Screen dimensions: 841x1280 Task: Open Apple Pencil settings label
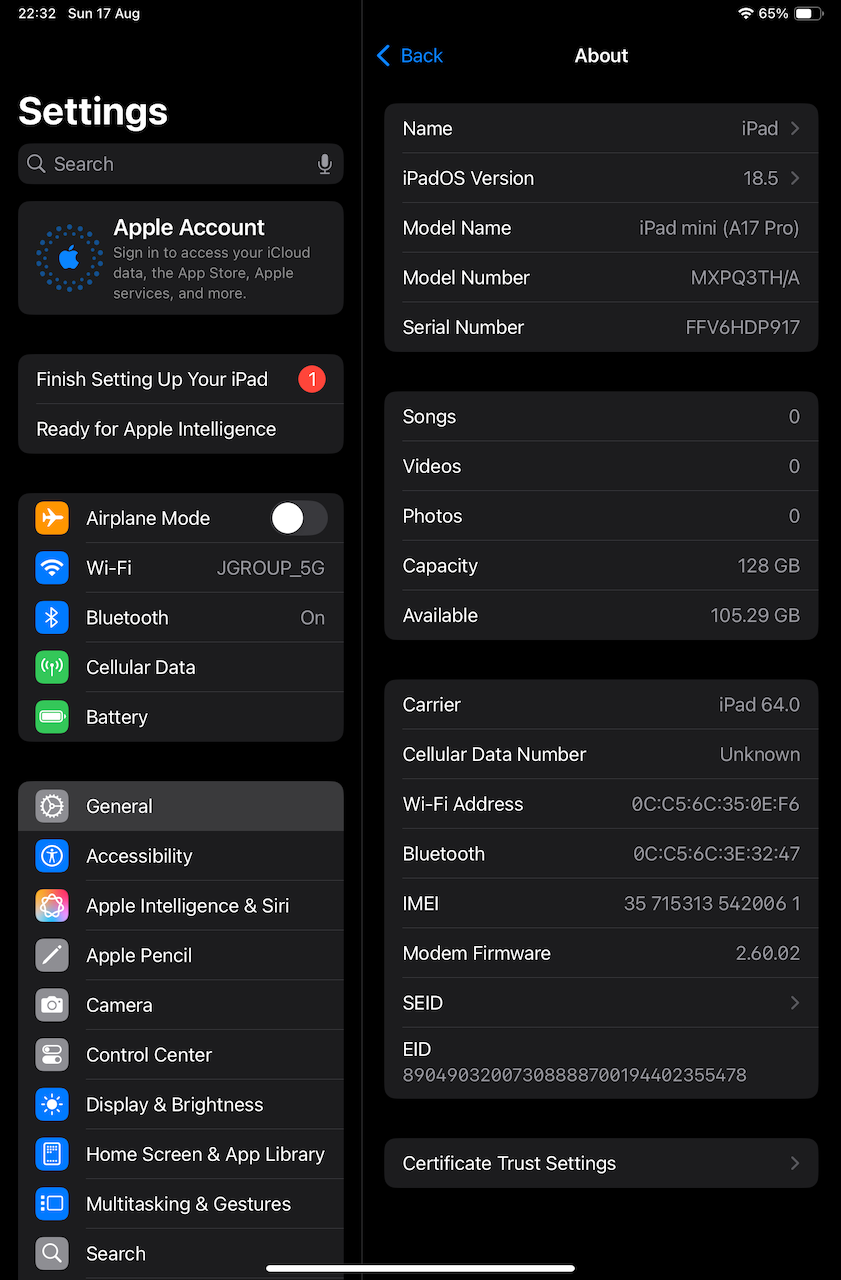[139, 955]
